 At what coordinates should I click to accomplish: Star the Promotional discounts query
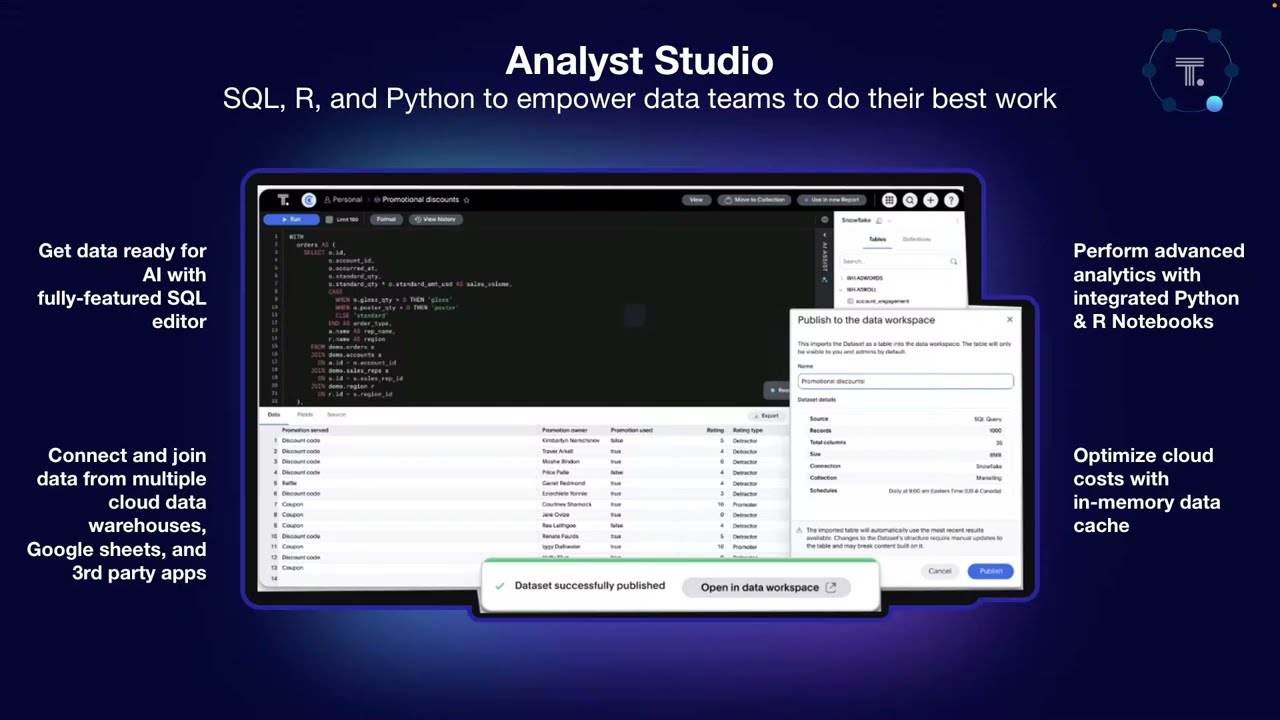point(466,200)
